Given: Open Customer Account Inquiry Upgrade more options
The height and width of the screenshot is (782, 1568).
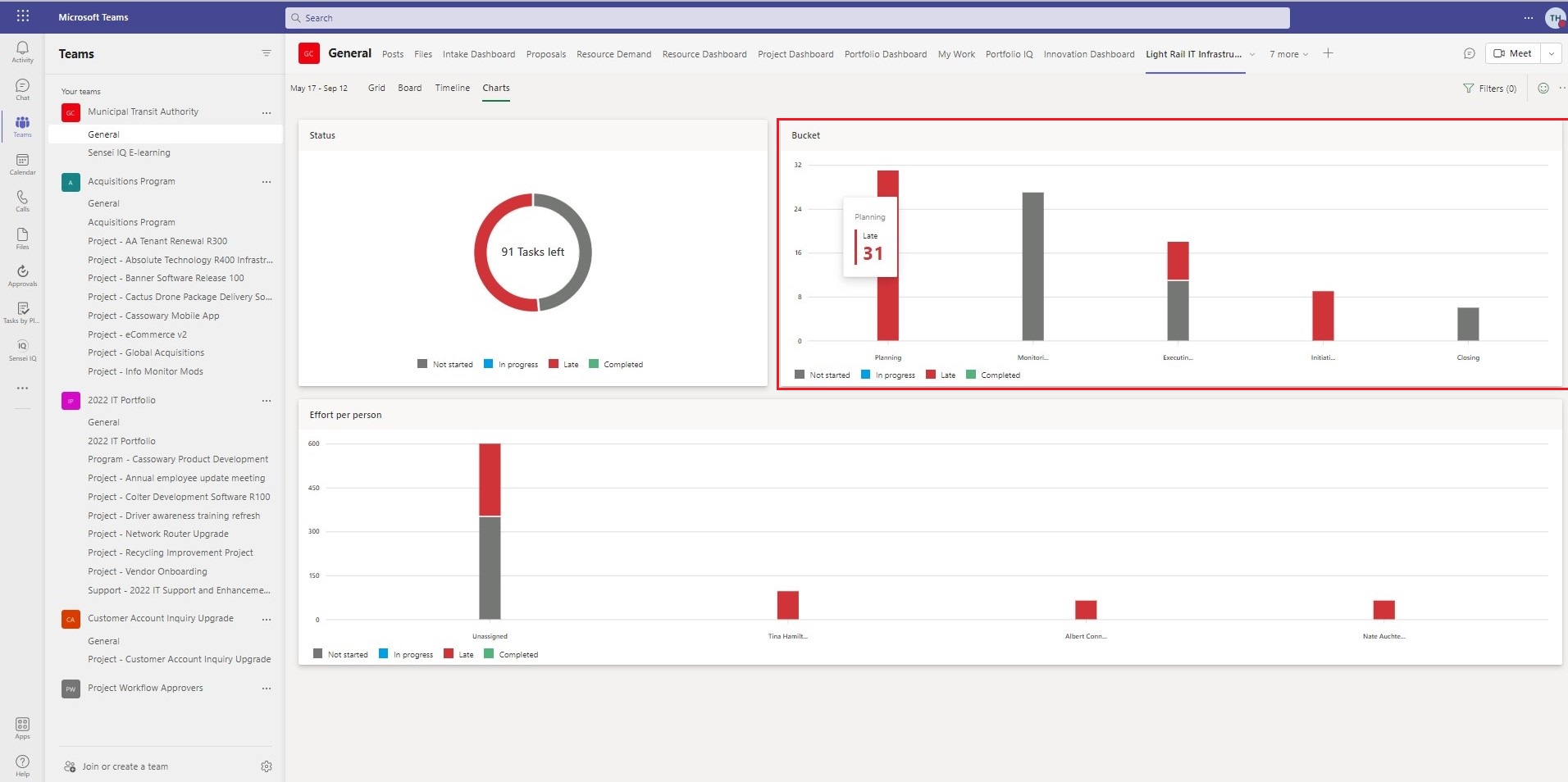Looking at the screenshot, I should [267, 619].
